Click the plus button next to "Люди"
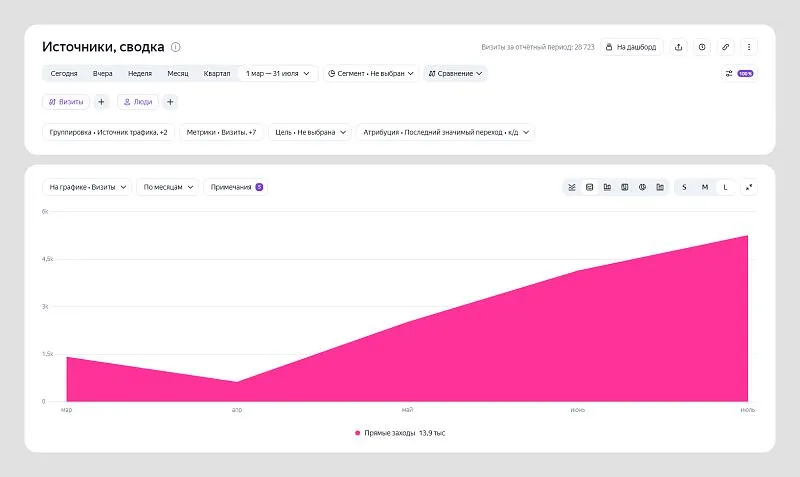Image resolution: width=800 pixels, height=477 pixels. (170, 102)
